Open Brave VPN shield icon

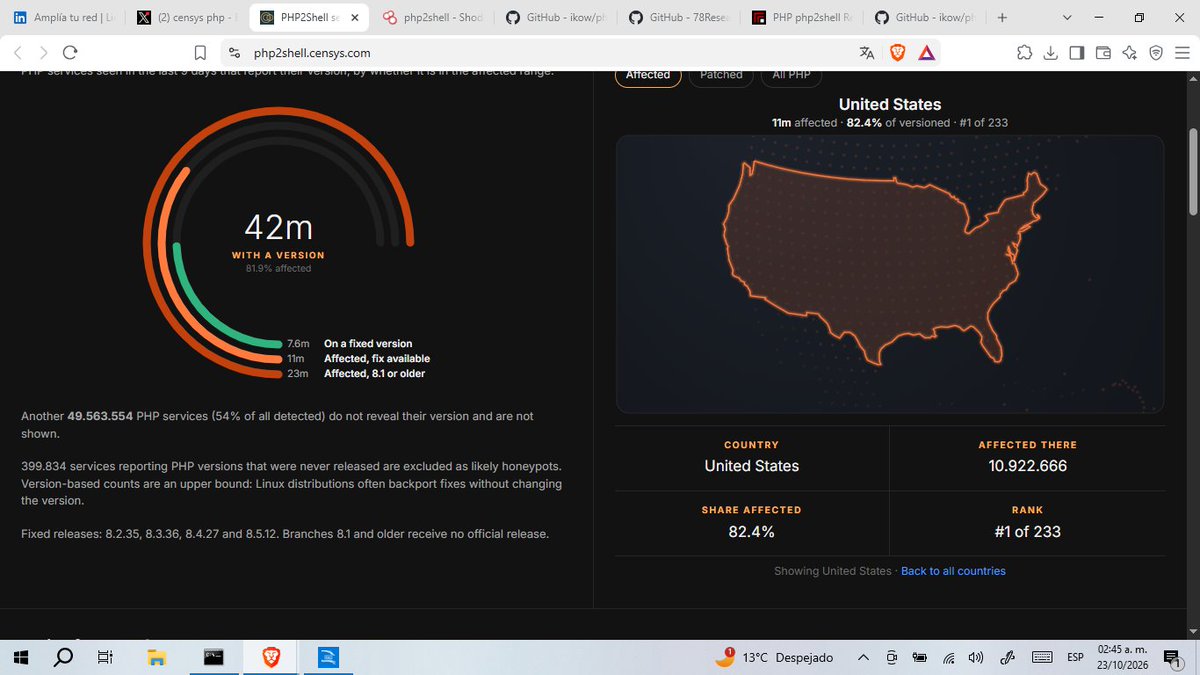(x=1156, y=53)
